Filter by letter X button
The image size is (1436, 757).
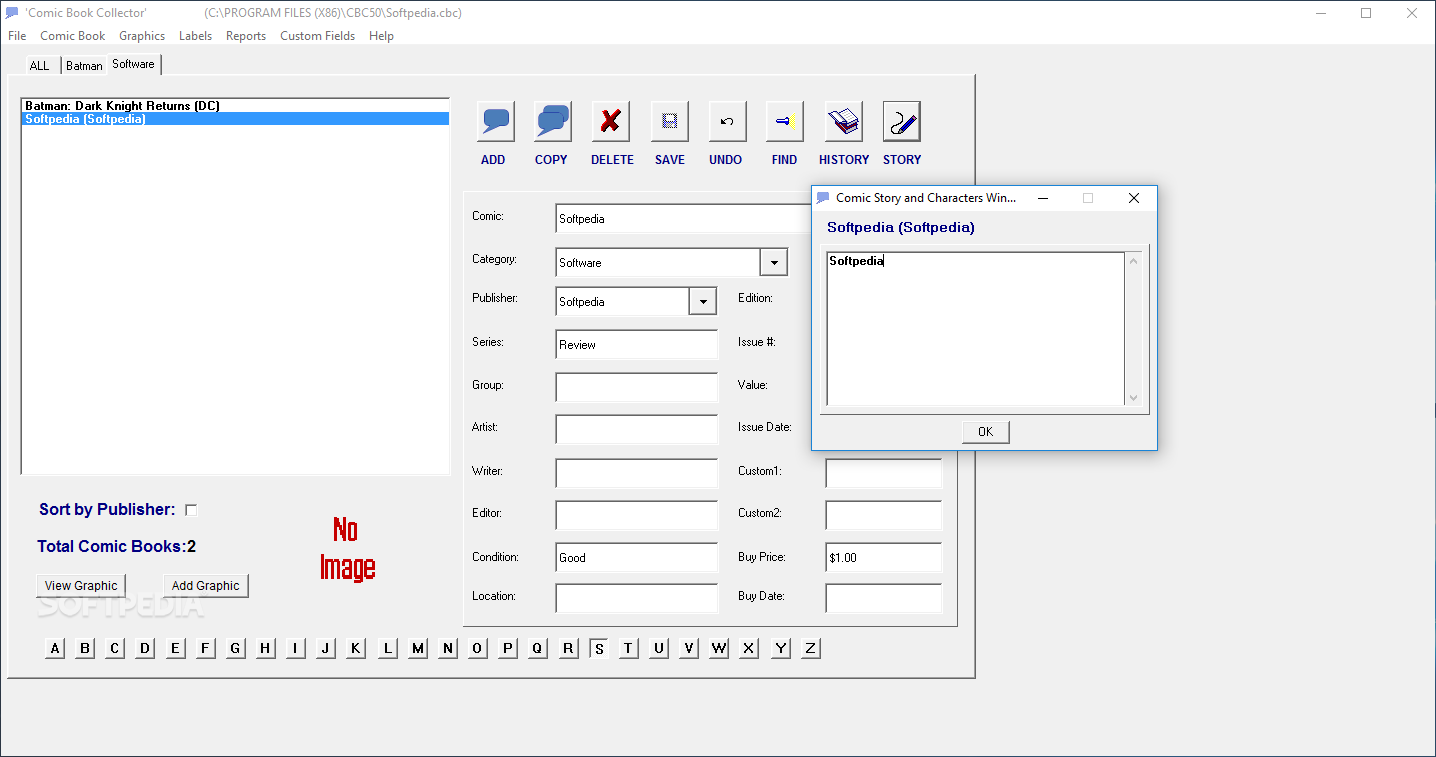[x=749, y=649]
